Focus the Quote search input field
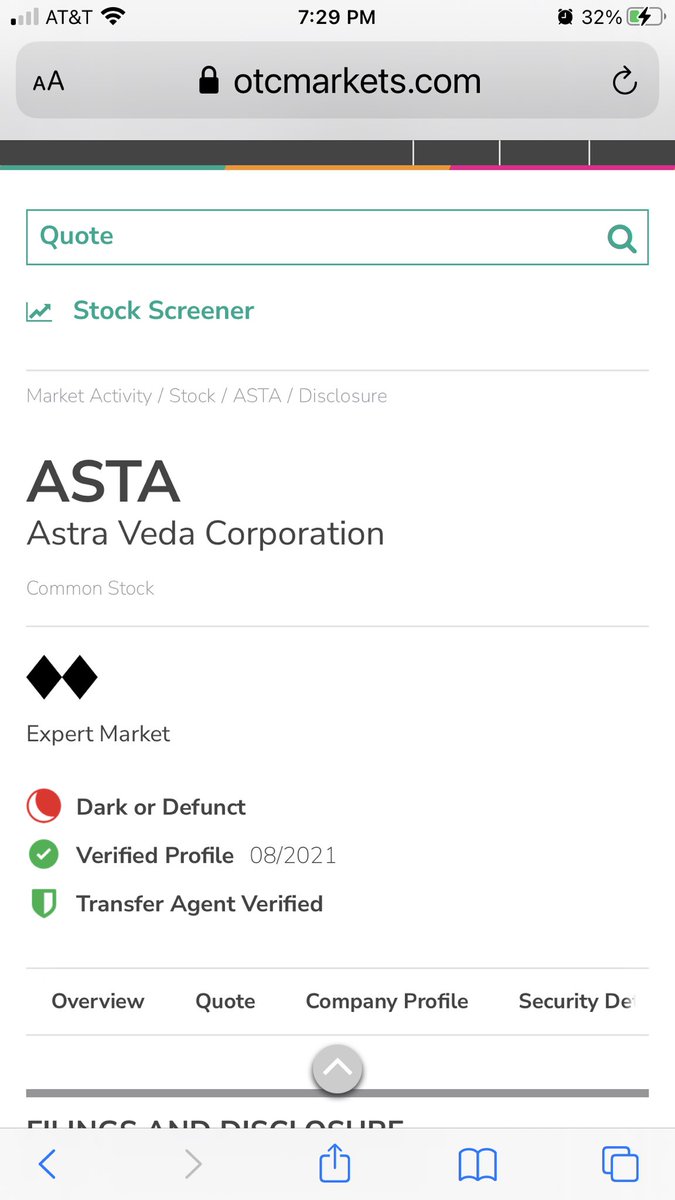The height and width of the screenshot is (1200, 675). click(x=337, y=237)
